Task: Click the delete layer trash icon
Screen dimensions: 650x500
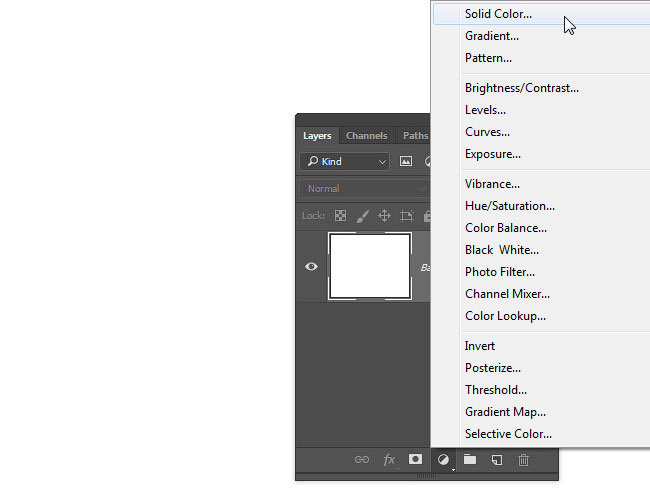Action: [x=523, y=459]
